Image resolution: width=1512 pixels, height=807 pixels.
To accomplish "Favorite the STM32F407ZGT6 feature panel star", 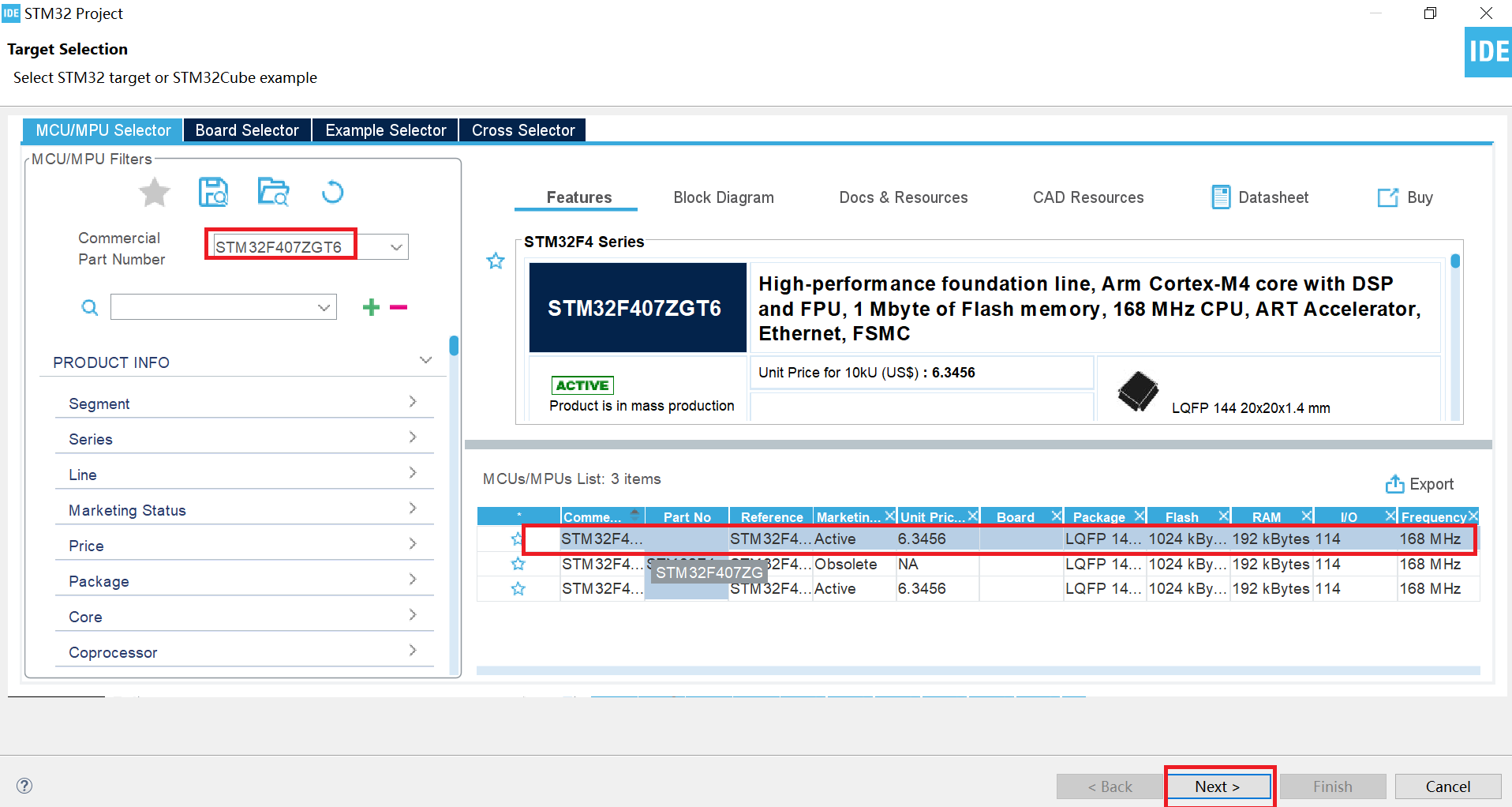I will pyautogui.click(x=496, y=261).
